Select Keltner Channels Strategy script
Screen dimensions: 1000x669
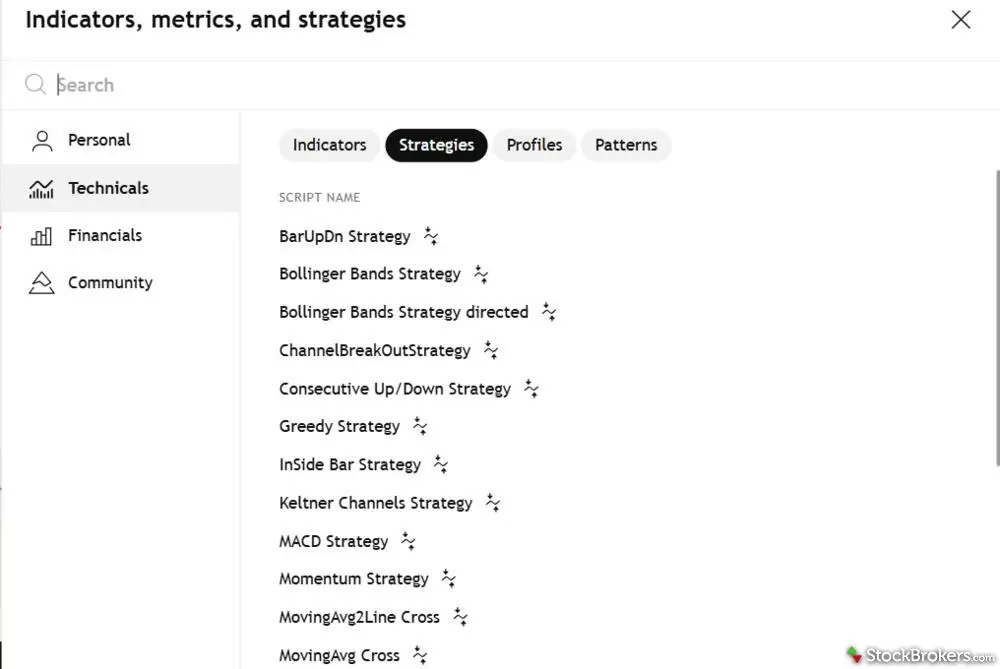[x=375, y=503]
